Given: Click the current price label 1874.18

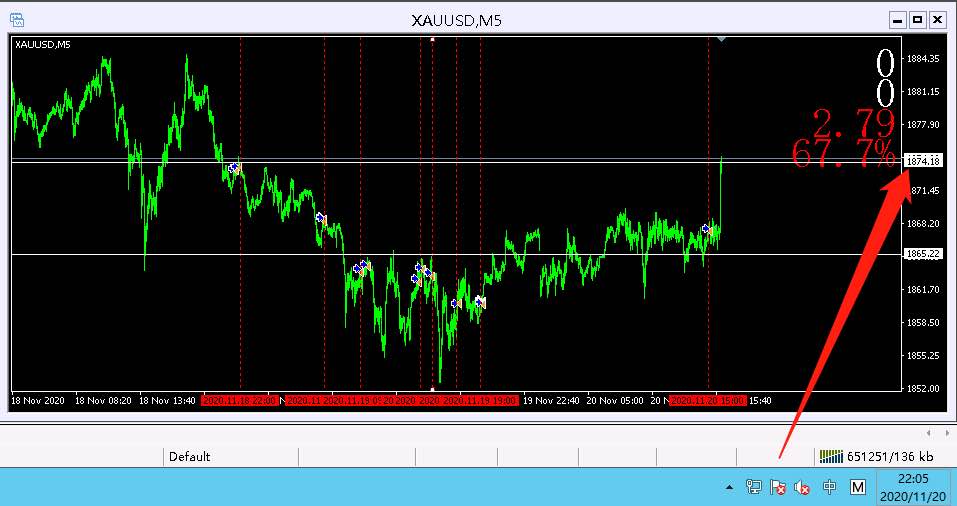Looking at the screenshot, I should tap(922, 161).
